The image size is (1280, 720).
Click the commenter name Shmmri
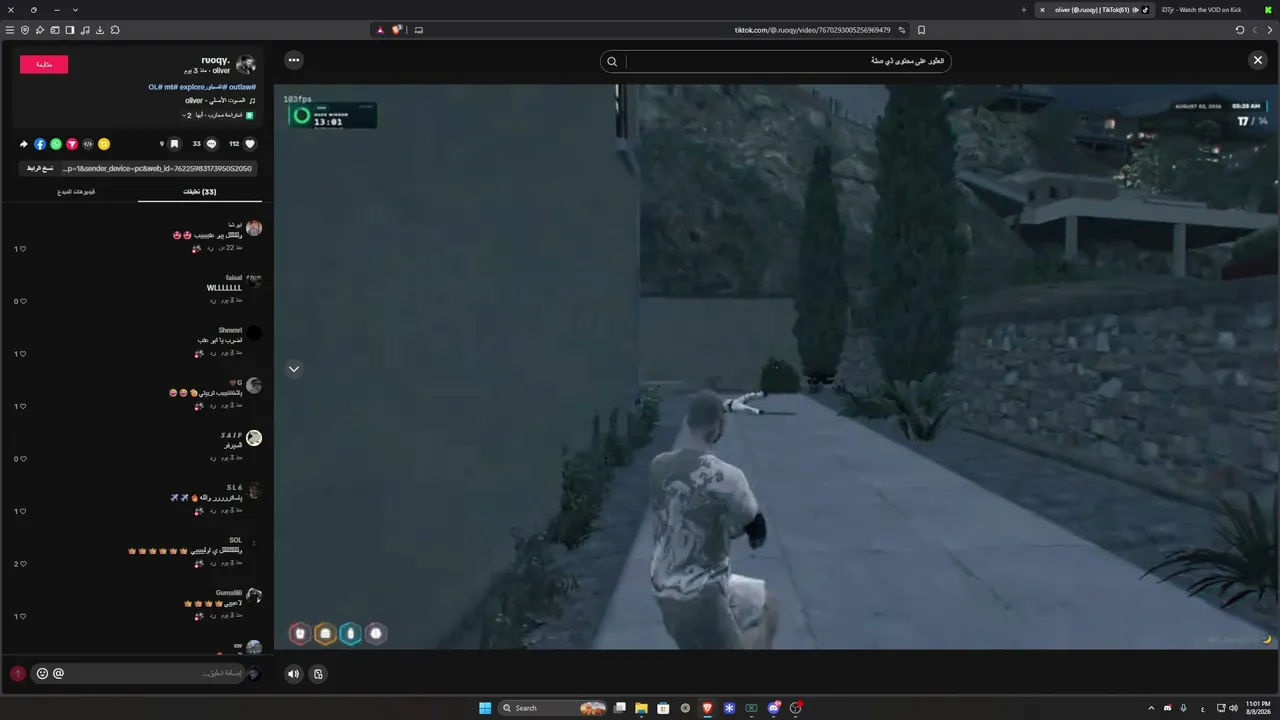click(230, 330)
